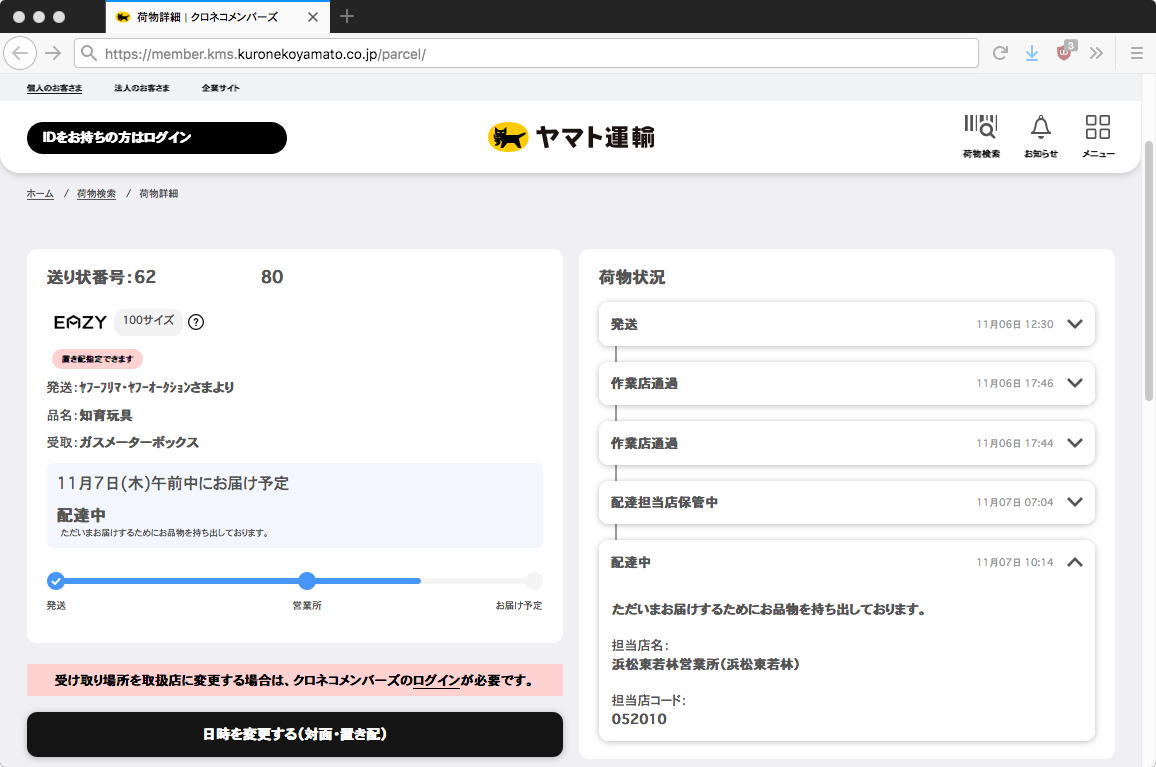This screenshot has width=1156, height=767.
Task: Open the お知らせ bell notifications
Action: [1040, 136]
